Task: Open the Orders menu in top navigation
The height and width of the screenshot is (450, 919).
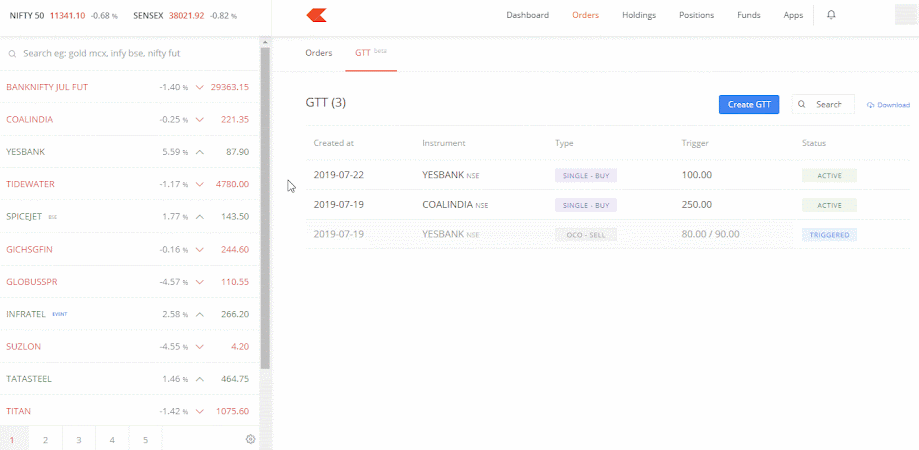Action: click(x=586, y=15)
